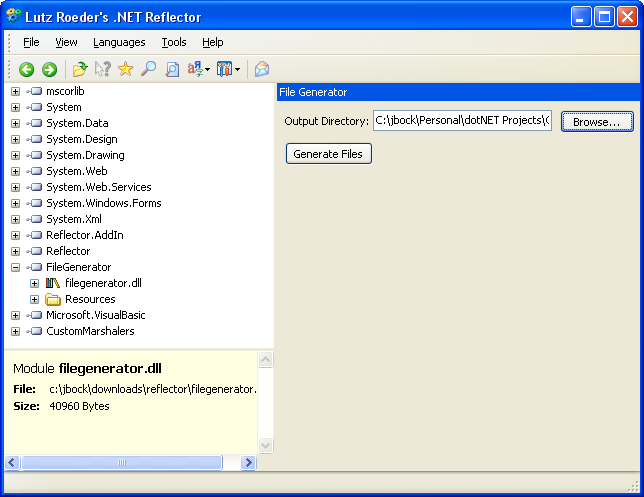The image size is (644, 497).
Task: Collapse the FileGenerator tree node
Action: click(x=16, y=267)
